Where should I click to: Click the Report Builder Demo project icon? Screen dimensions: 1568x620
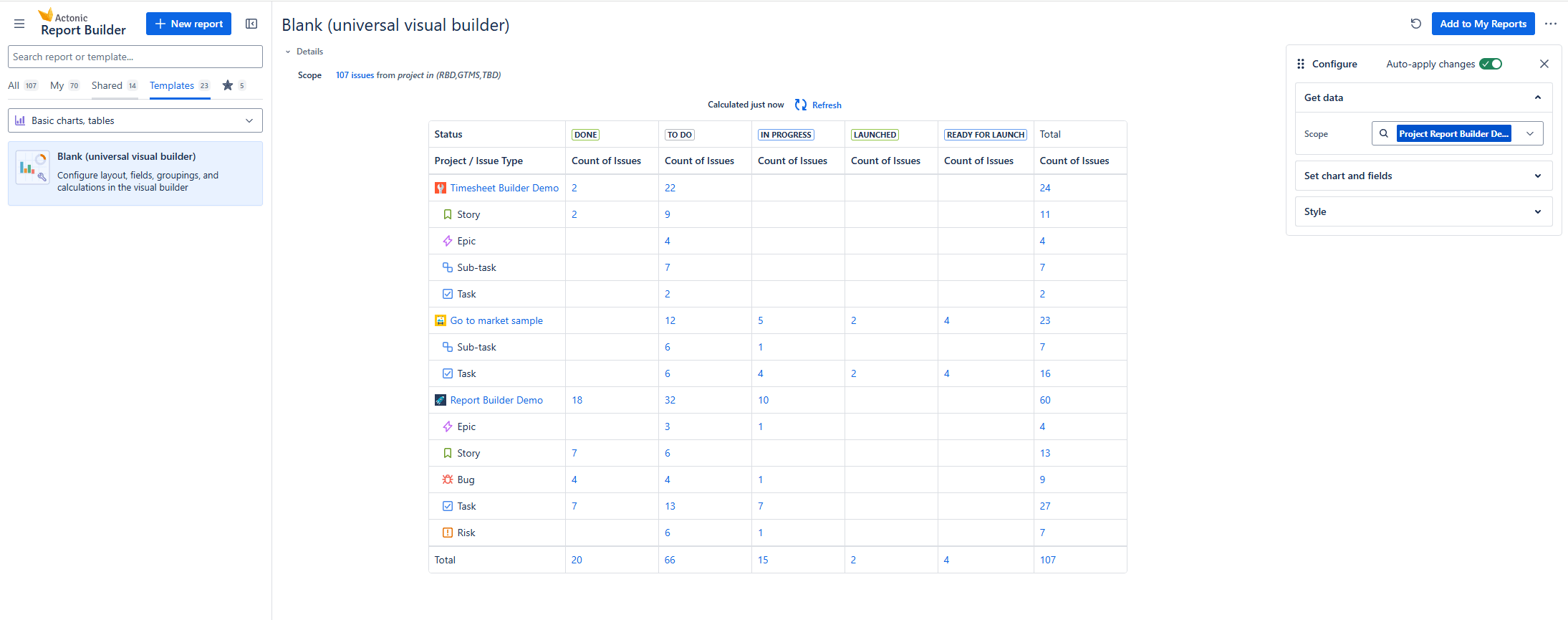click(x=441, y=400)
